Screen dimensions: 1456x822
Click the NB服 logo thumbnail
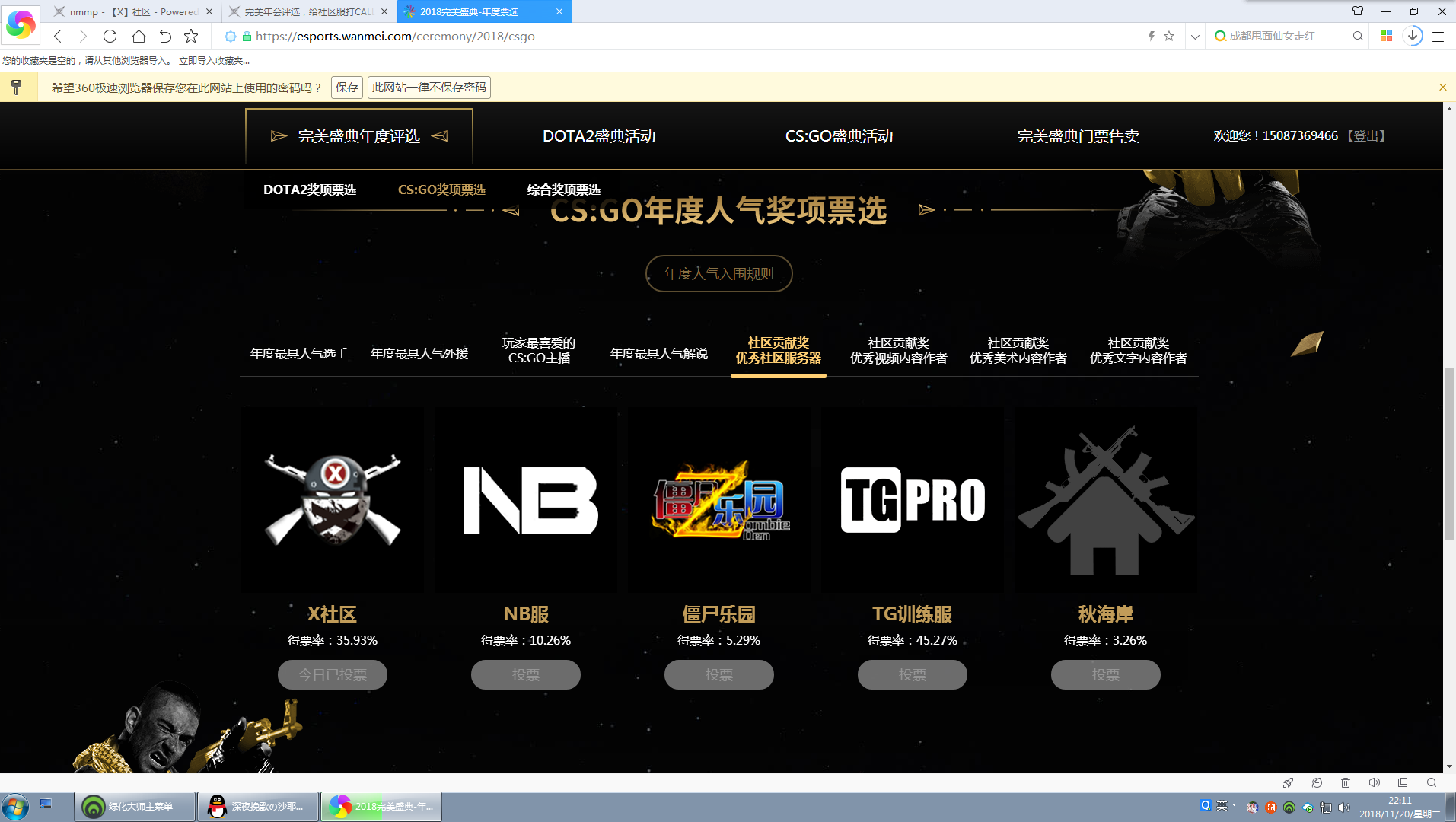point(526,500)
